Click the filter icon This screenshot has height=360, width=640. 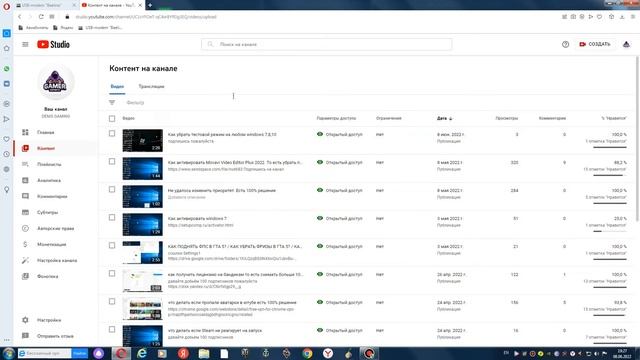coord(112,102)
